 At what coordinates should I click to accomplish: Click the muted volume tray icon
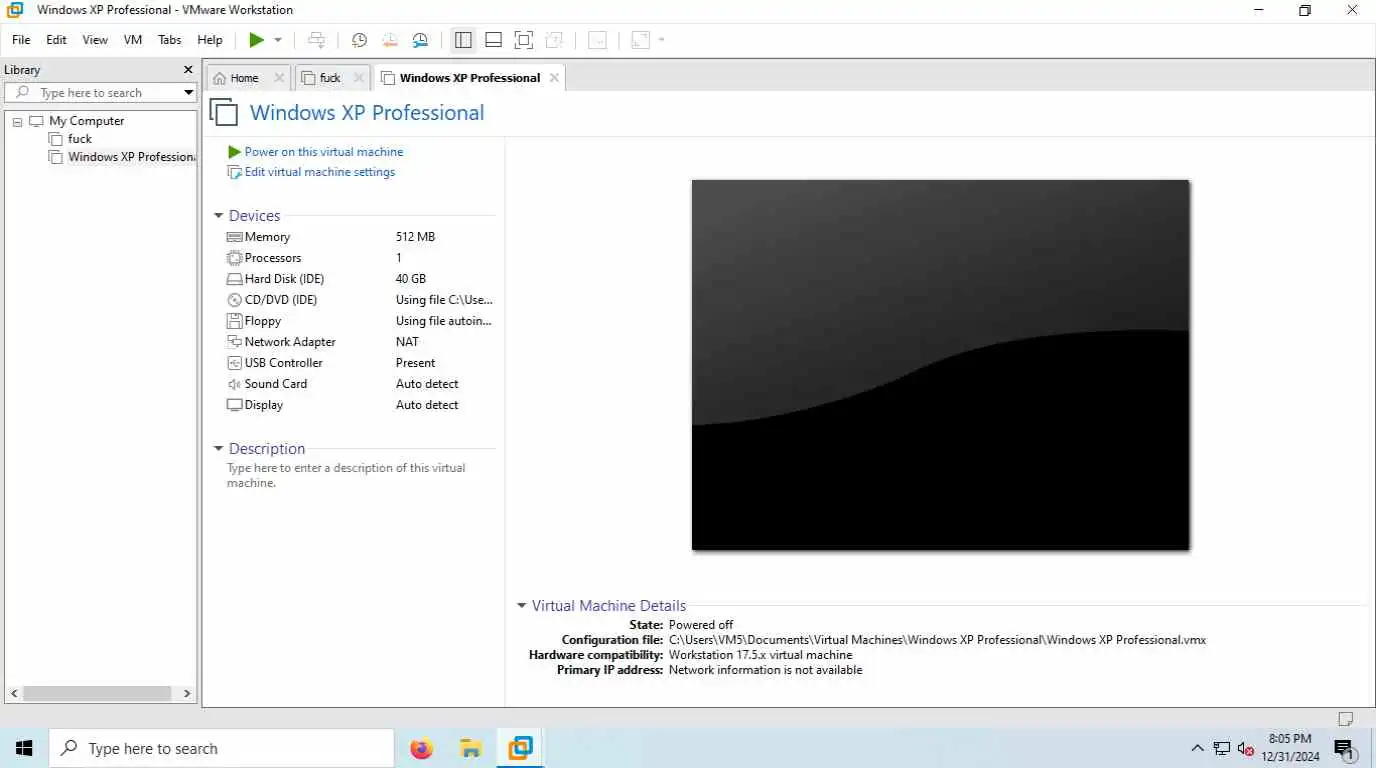pos(1246,748)
